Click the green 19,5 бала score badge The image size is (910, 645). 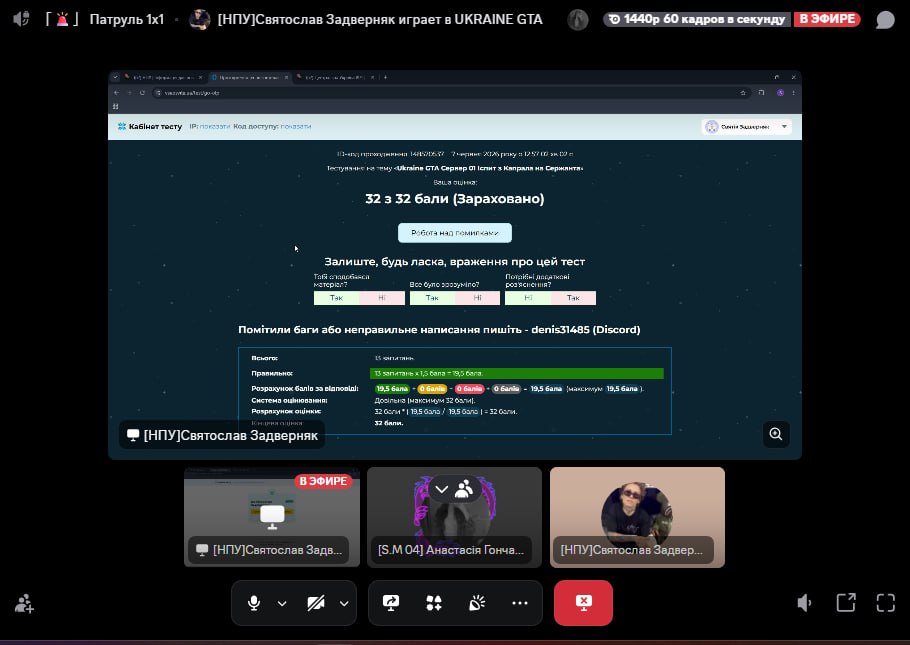(x=392, y=389)
